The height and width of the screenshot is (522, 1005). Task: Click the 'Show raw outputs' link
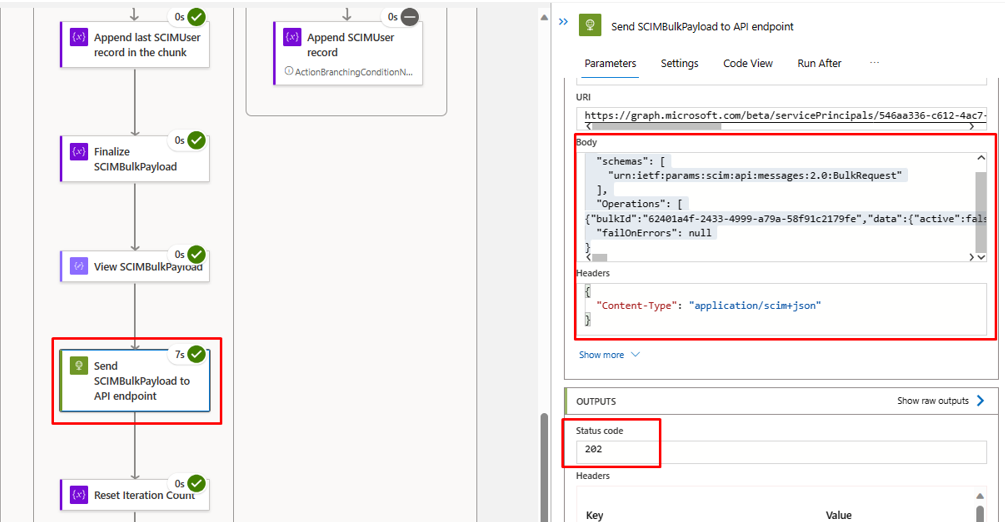point(933,401)
